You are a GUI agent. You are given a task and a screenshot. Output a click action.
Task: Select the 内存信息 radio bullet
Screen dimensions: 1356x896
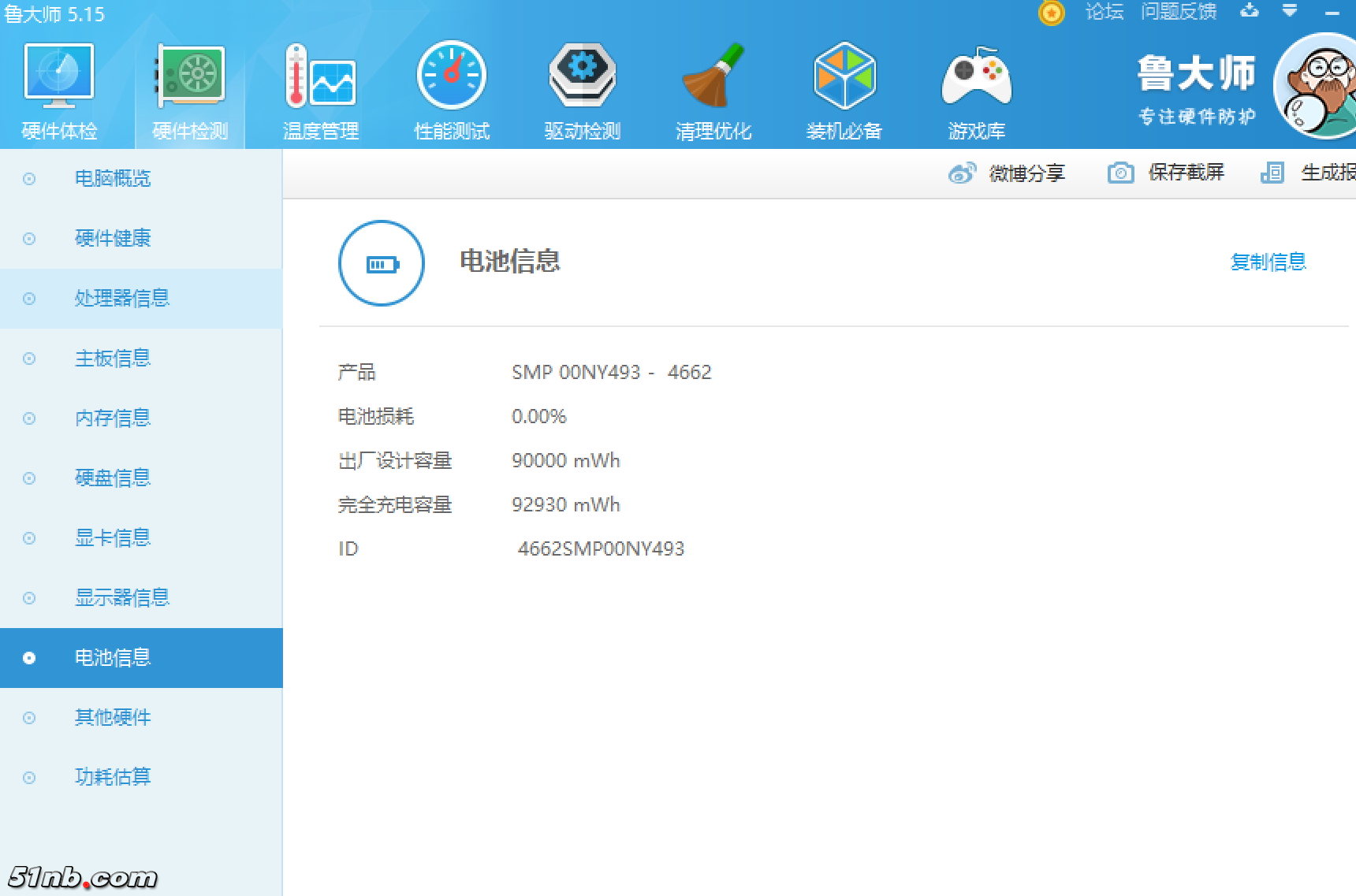pyautogui.click(x=29, y=418)
